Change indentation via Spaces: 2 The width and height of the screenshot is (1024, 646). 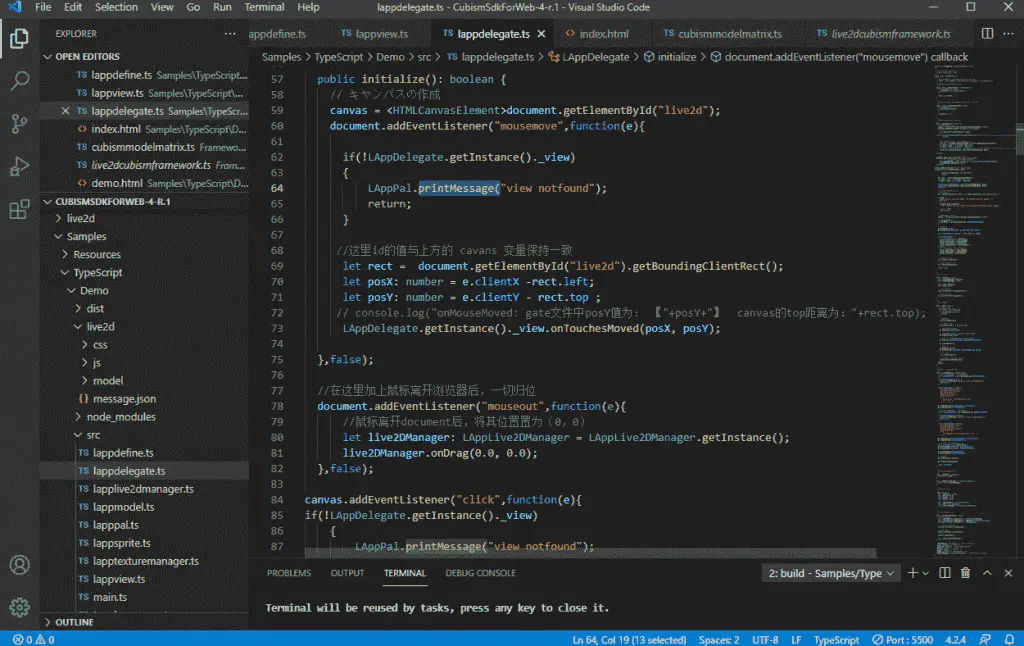point(718,639)
